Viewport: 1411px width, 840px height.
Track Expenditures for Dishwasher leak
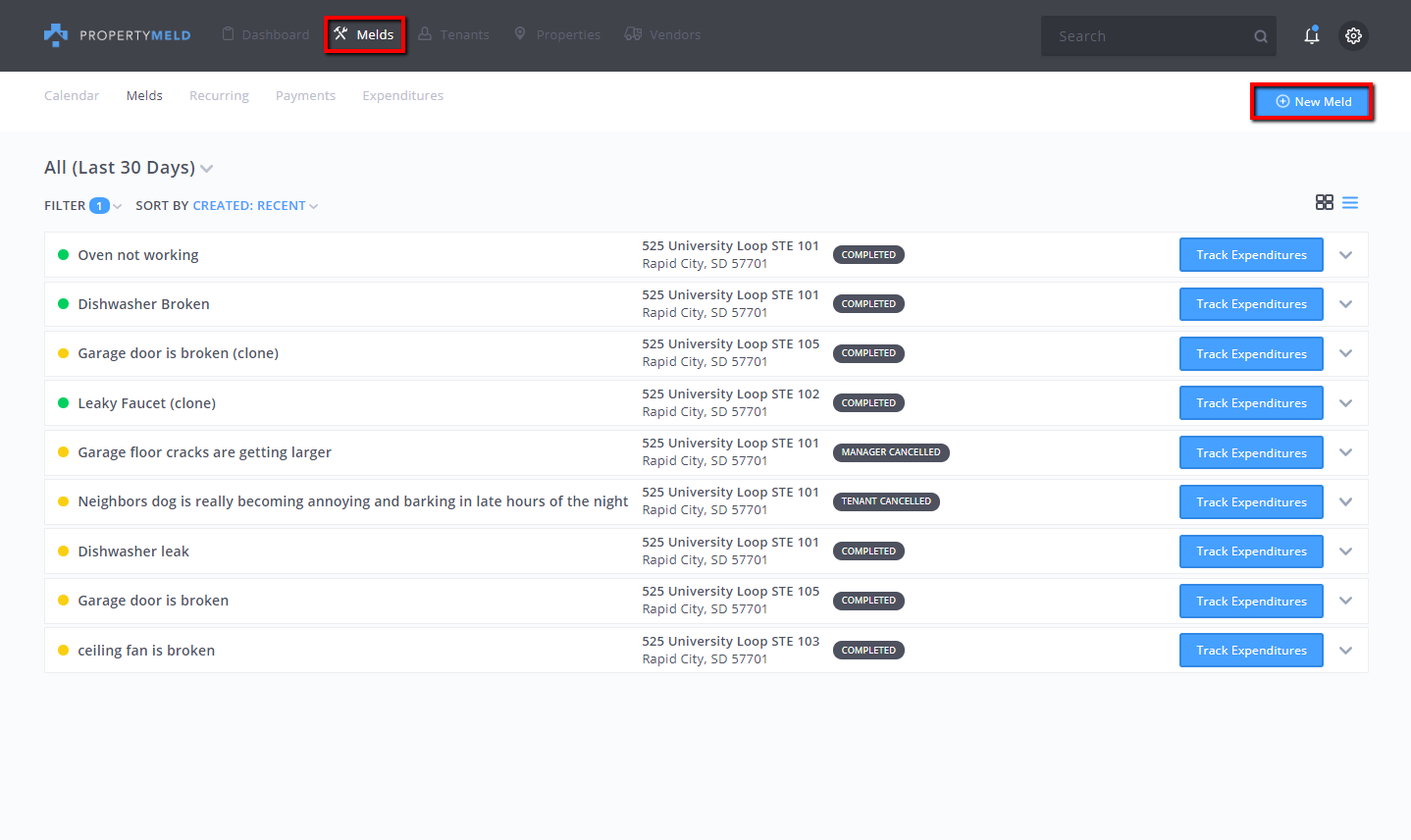click(1250, 551)
